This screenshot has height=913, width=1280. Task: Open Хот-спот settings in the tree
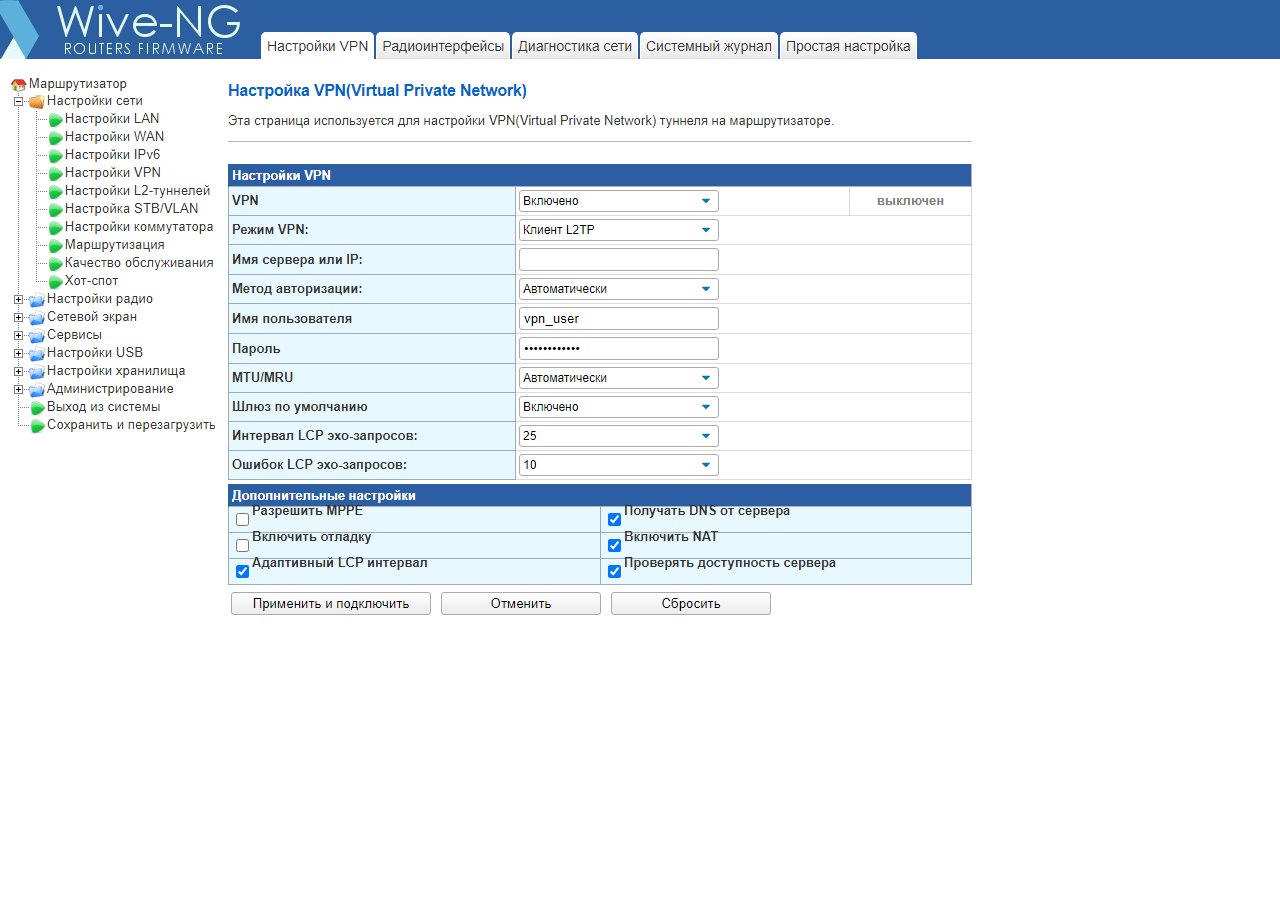click(x=92, y=281)
